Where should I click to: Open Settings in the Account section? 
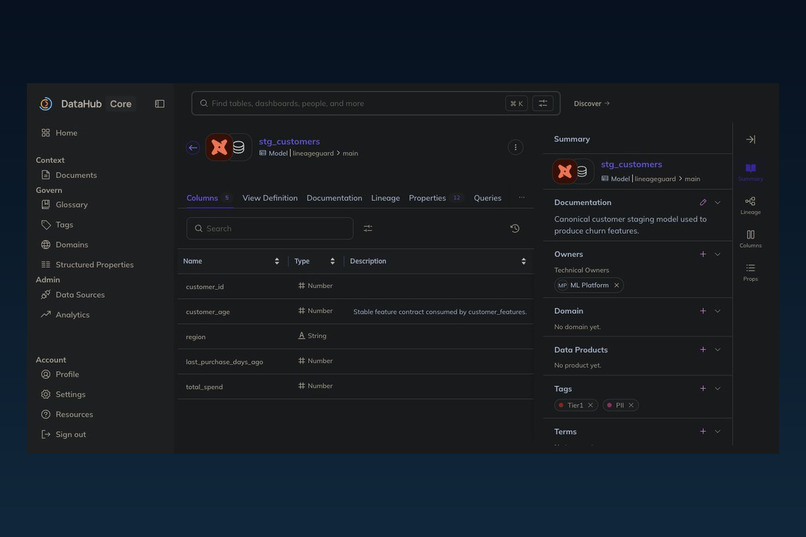coord(63,394)
